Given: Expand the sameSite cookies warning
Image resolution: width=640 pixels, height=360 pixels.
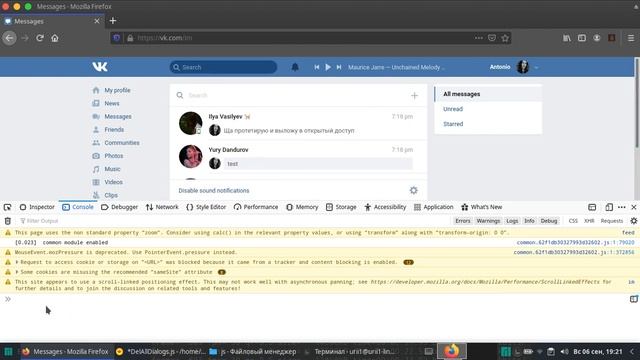Looking at the screenshot, I should point(17,272).
